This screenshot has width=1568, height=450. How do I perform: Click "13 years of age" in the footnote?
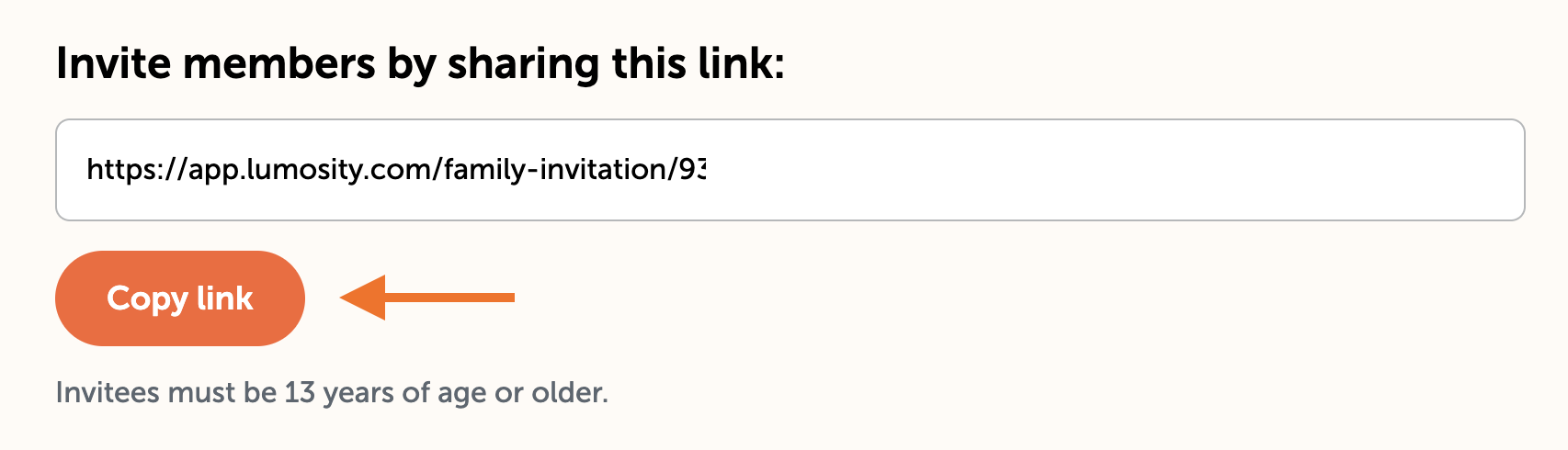click(381, 393)
